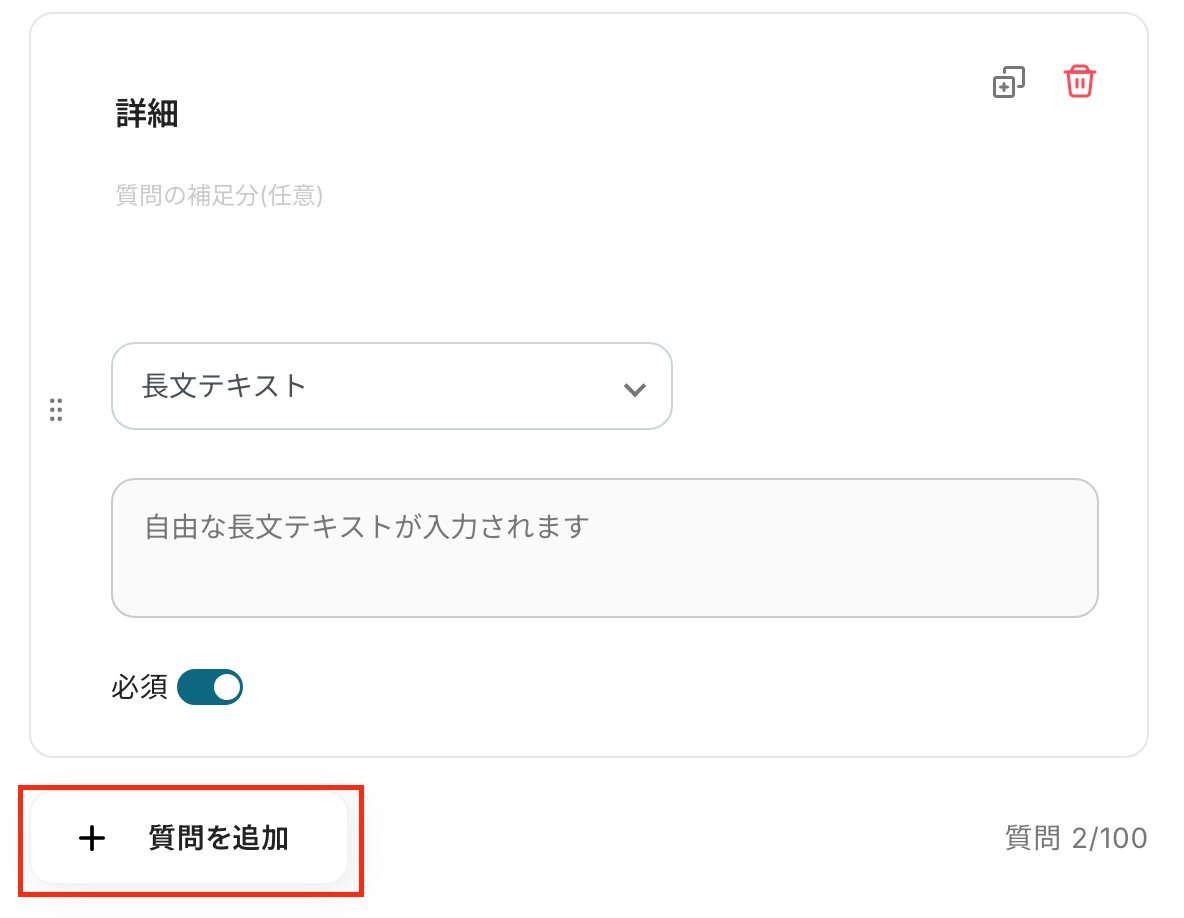
Task: Delete the question with the red trash icon
Action: click(x=1079, y=82)
